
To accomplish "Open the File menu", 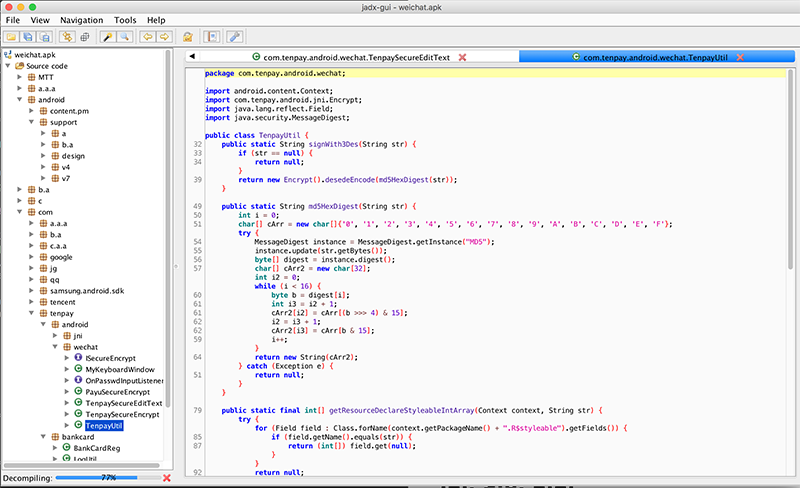I will [13, 20].
